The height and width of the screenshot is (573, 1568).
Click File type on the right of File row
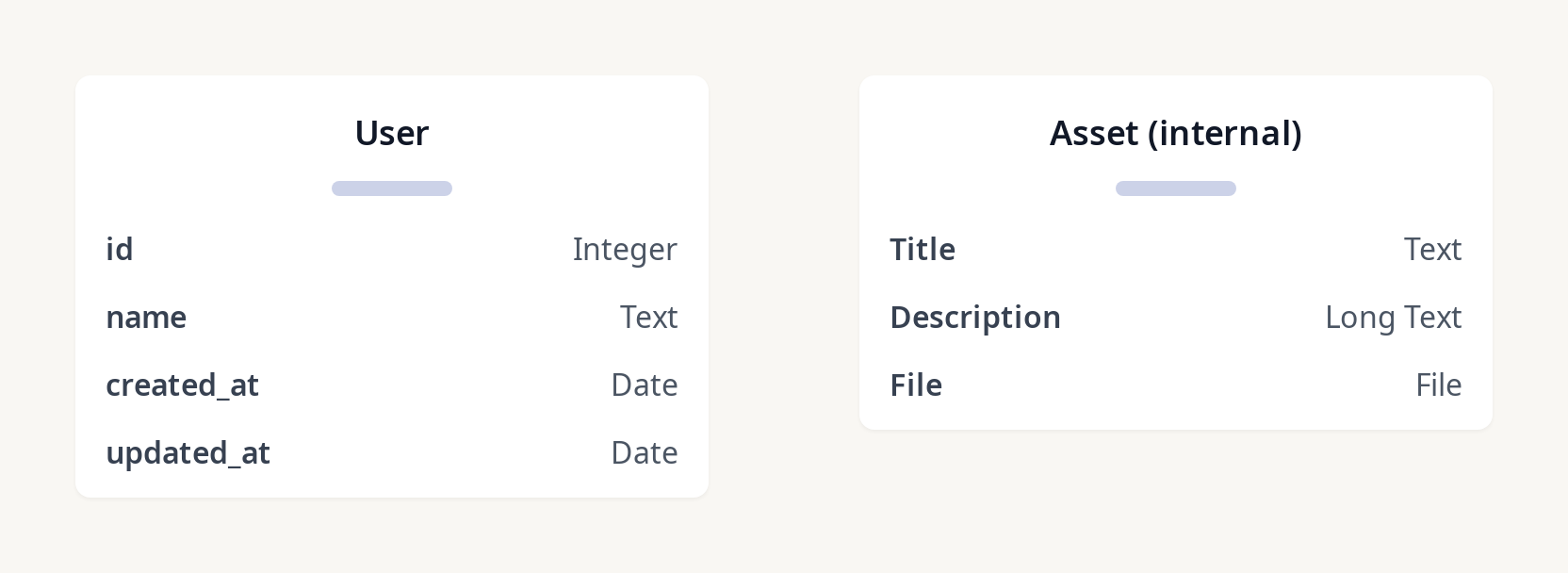point(1438,385)
